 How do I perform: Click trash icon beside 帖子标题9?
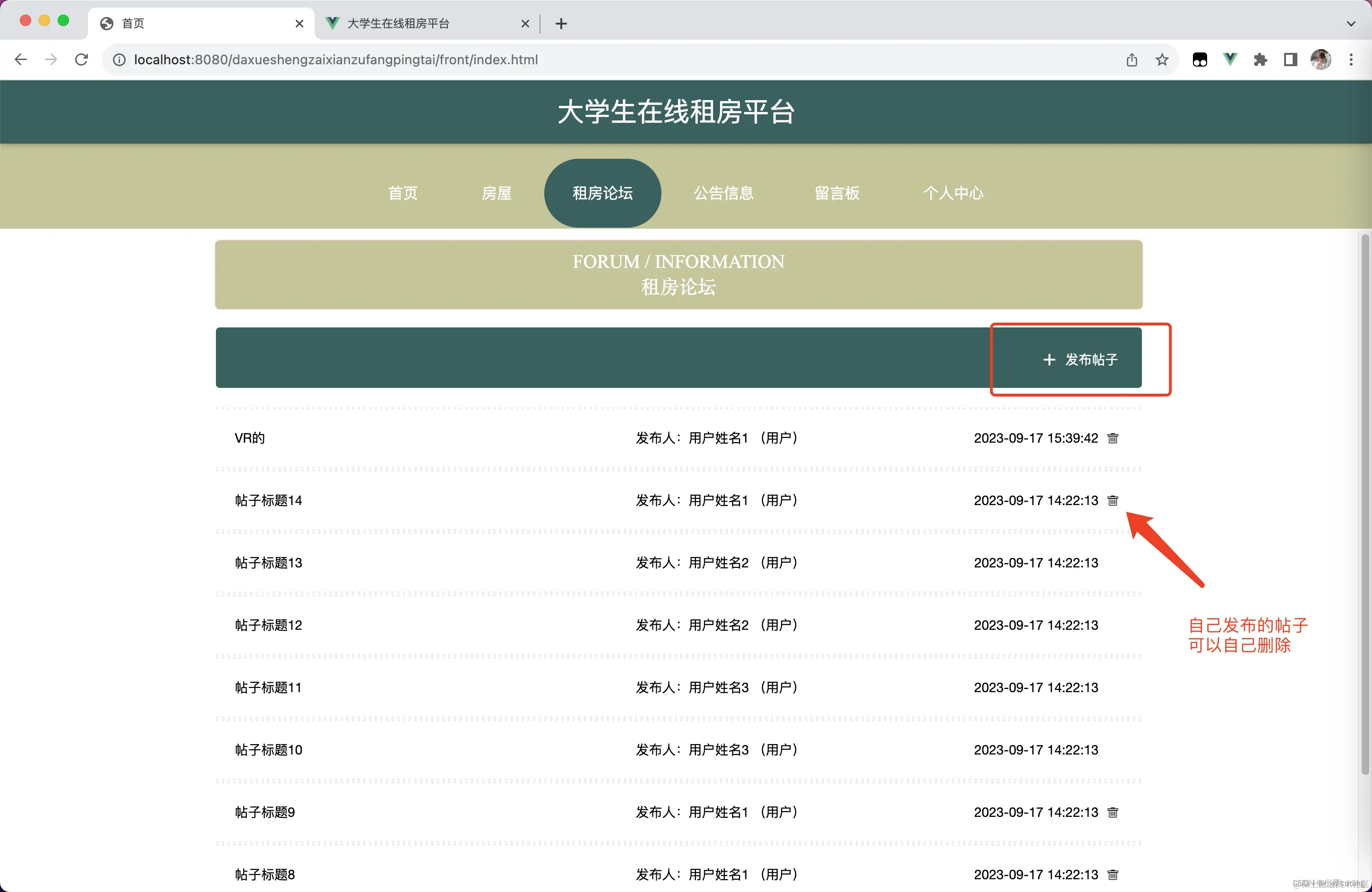pos(1113,812)
